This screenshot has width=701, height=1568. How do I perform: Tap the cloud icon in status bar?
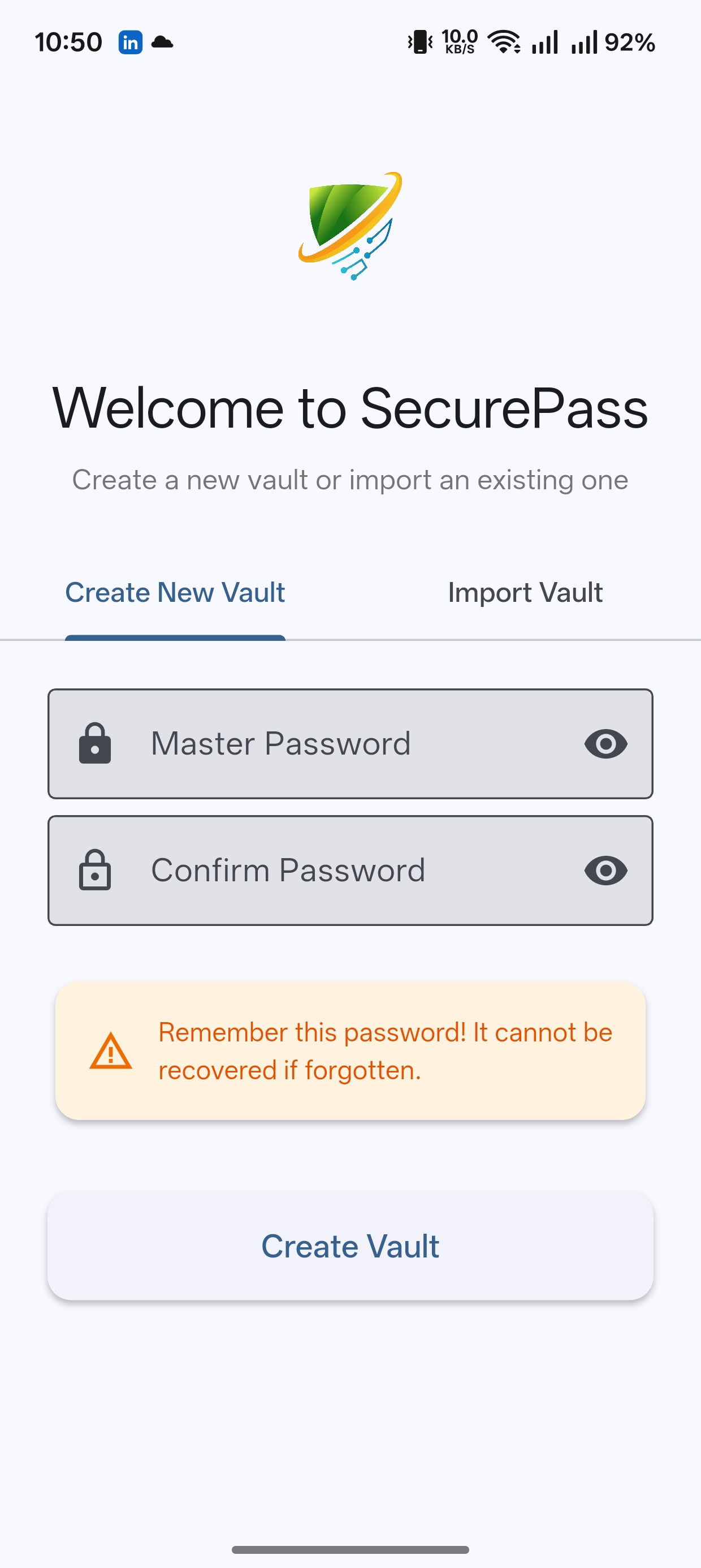point(162,42)
